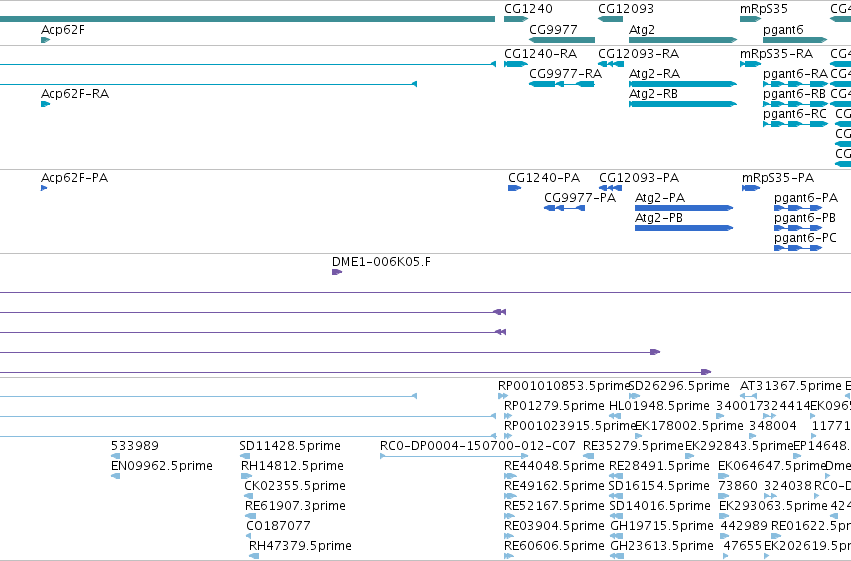Select the RH14812.5prime EST label
This screenshot has height=561, width=851.
(292, 466)
